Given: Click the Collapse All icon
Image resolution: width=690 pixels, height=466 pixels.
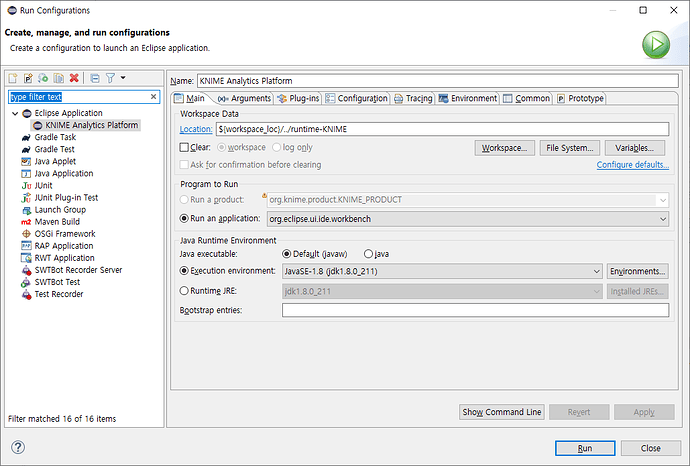Looking at the screenshot, I should (95, 78).
